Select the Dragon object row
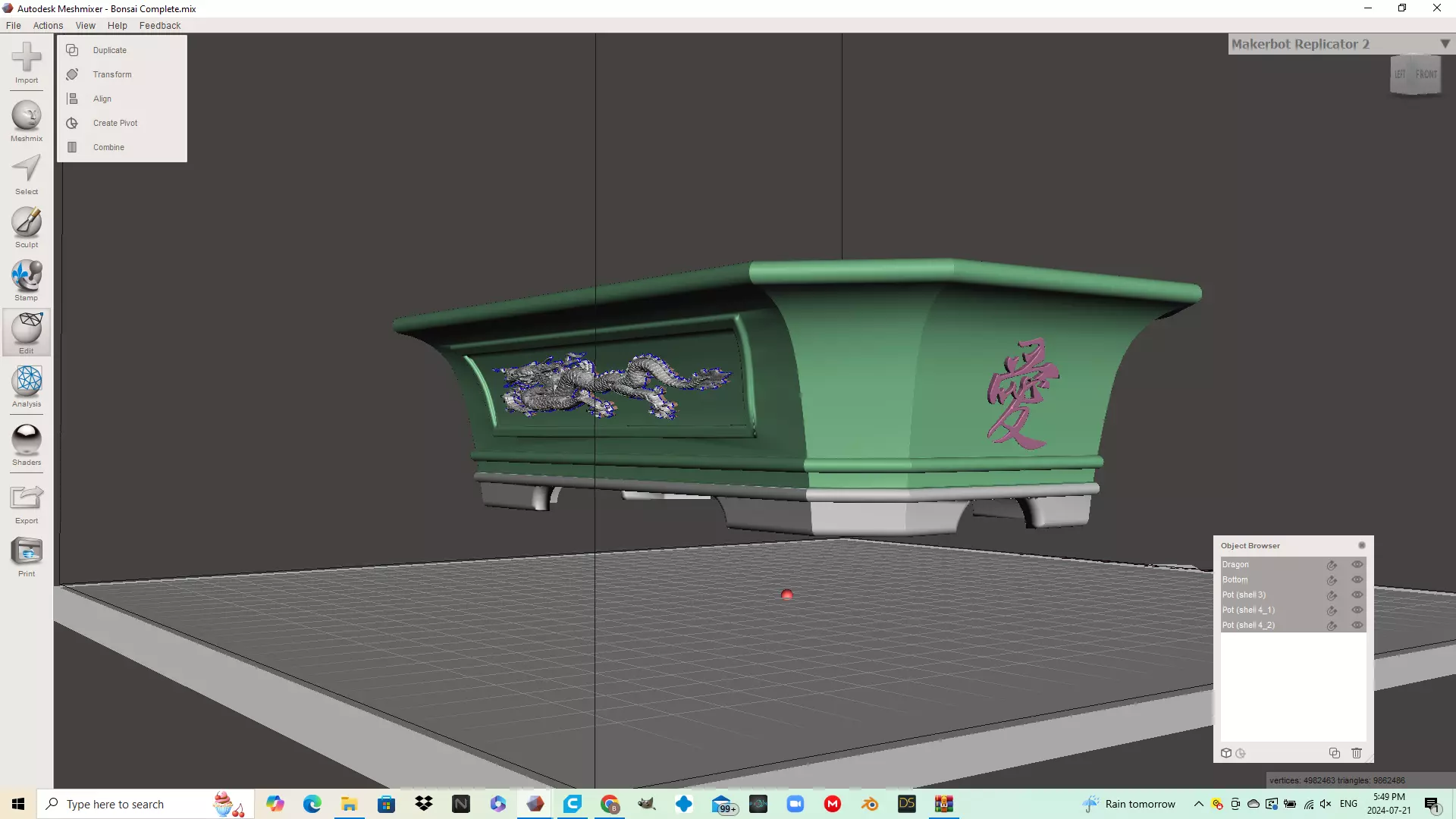 1293,564
